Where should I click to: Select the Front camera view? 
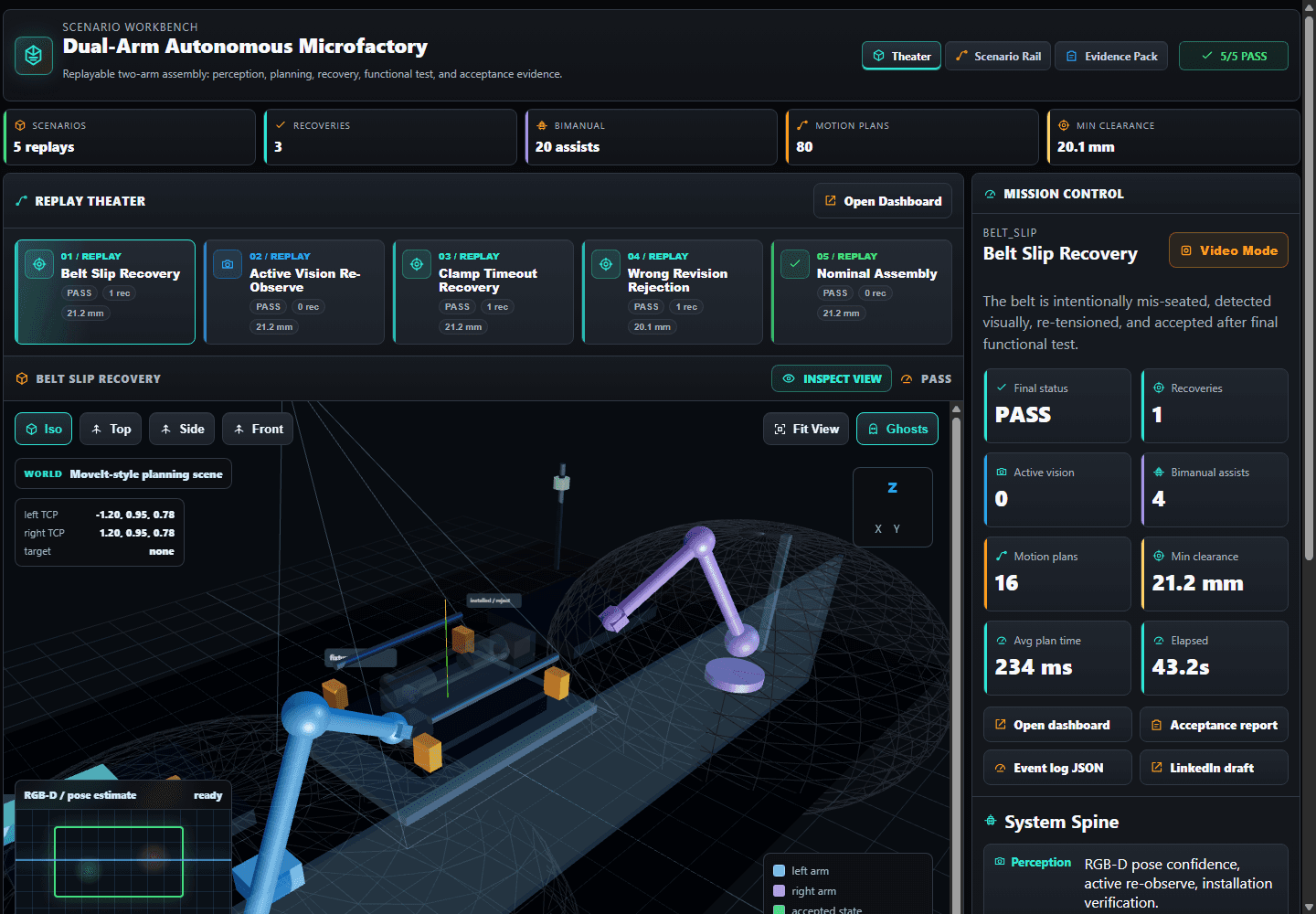click(x=258, y=429)
